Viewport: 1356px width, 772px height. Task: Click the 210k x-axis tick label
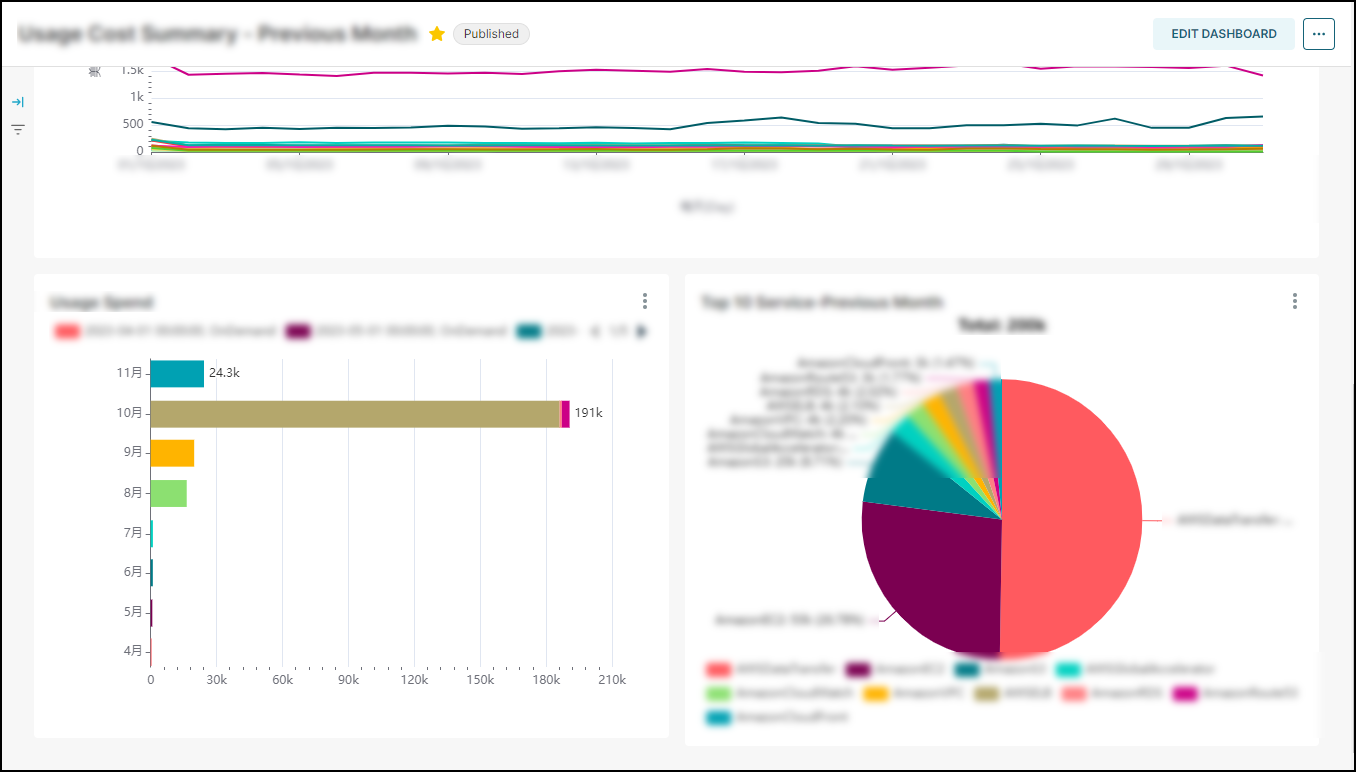pos(612,680)
